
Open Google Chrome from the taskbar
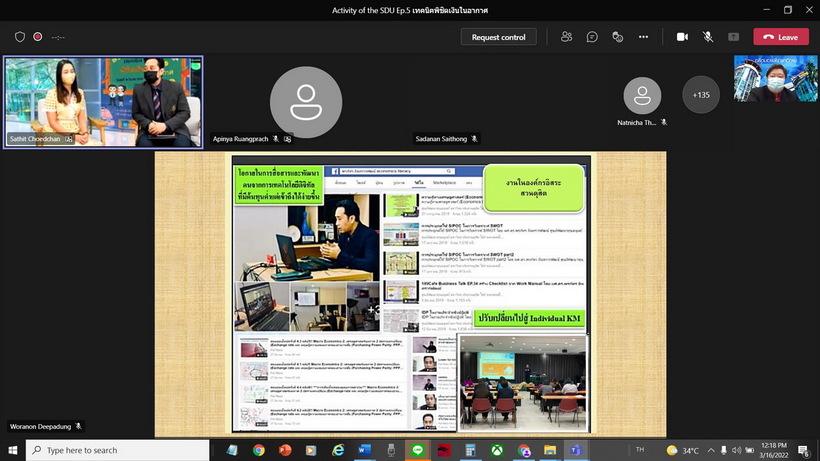pyautogui.click(x=259, y=450)
